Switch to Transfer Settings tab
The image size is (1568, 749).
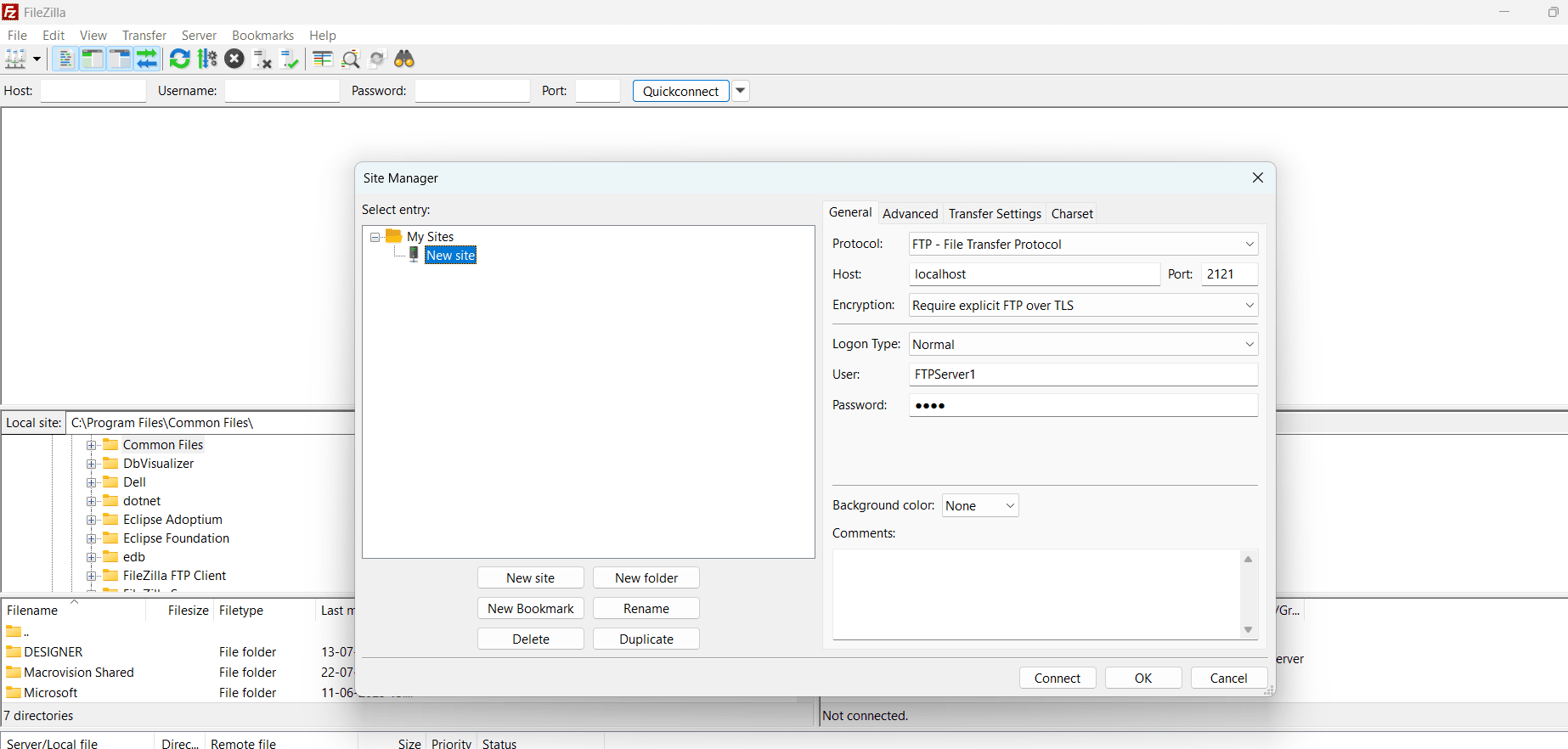tap(994, 214)
